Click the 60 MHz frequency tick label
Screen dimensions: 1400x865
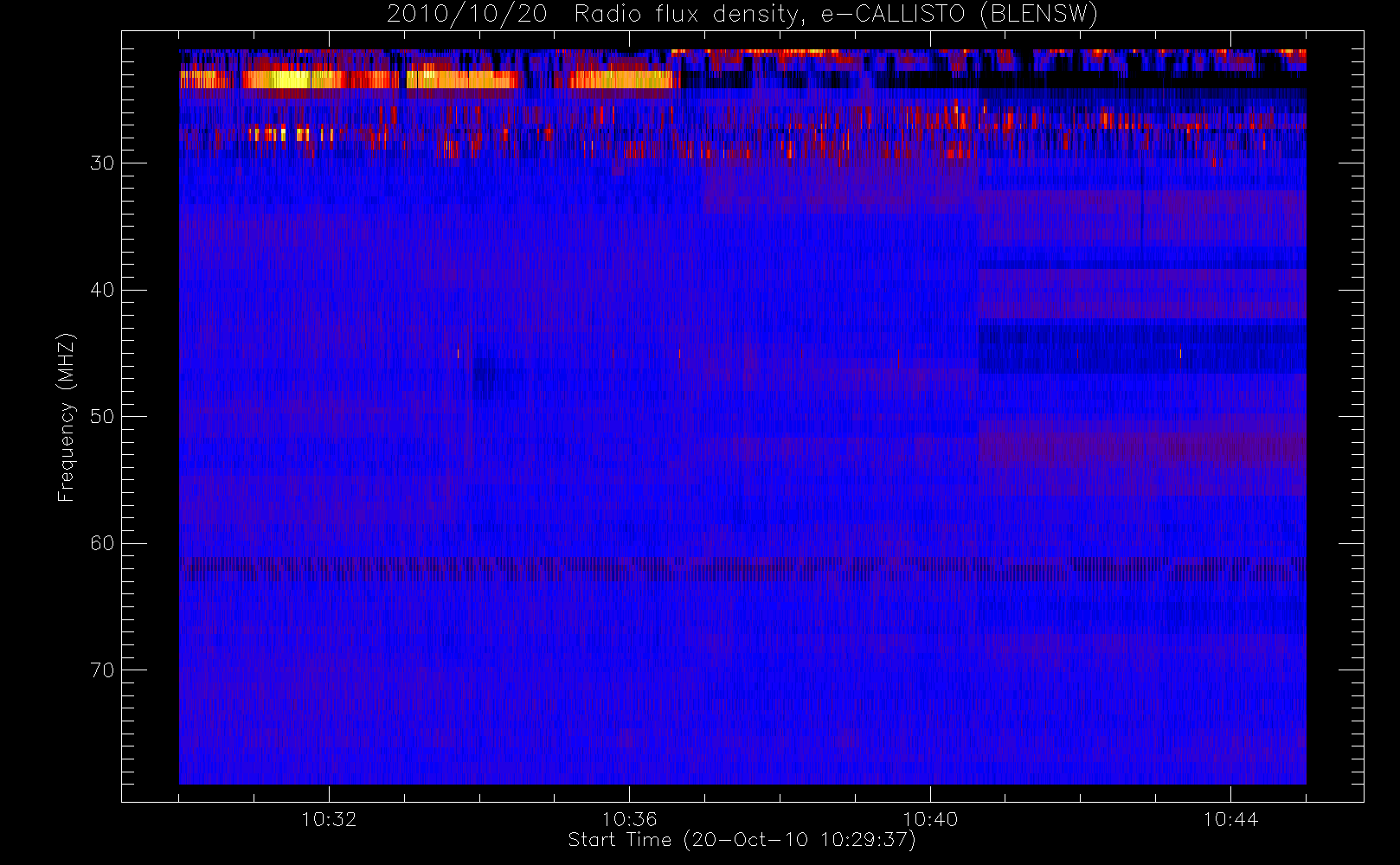point(101,543)
